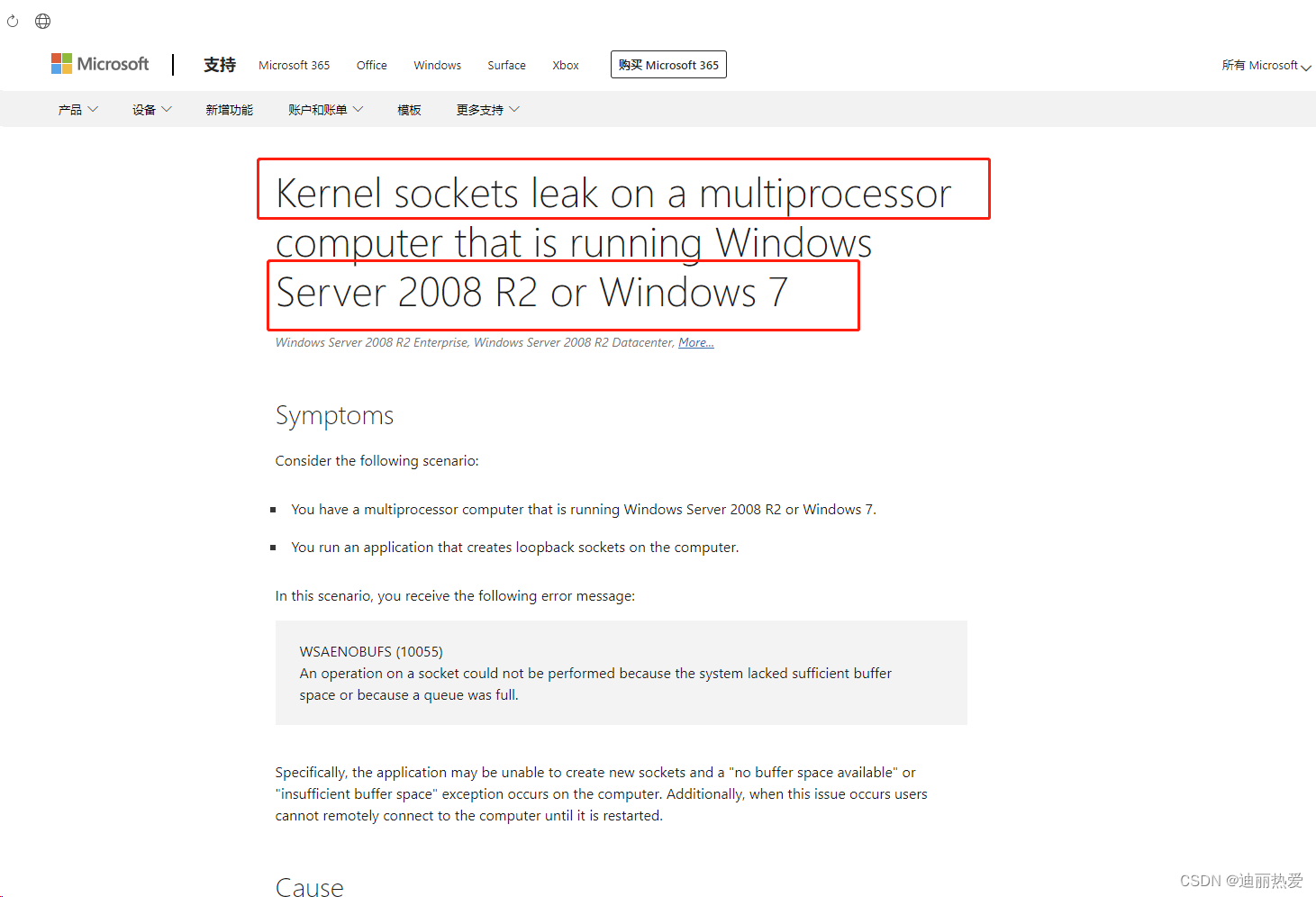
Task: Open the Surface tab
Action: [x=506, y=65]
